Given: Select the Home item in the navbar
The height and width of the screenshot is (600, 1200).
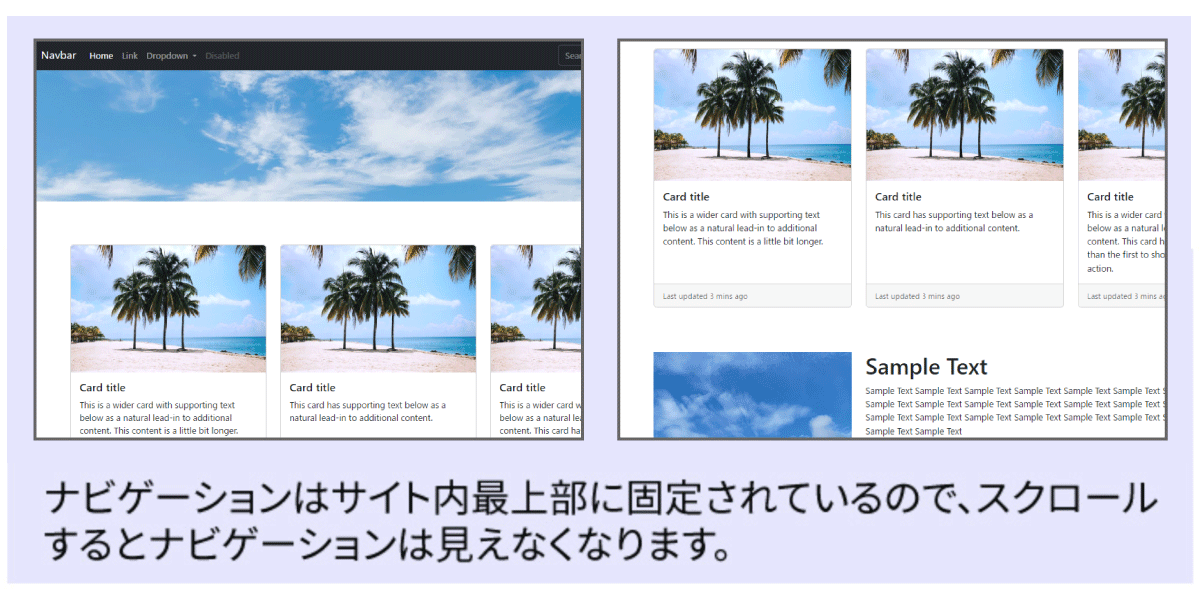Looking at the screenshot, I should click(101, 56).
